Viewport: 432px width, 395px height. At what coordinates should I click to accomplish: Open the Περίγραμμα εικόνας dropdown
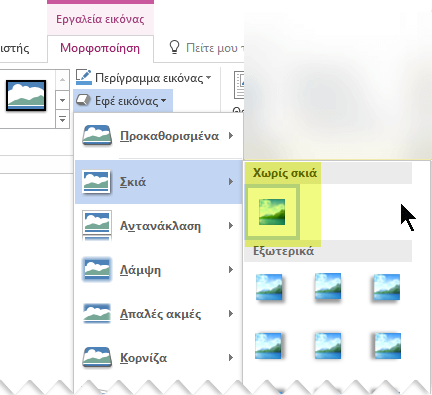point(144,78)
